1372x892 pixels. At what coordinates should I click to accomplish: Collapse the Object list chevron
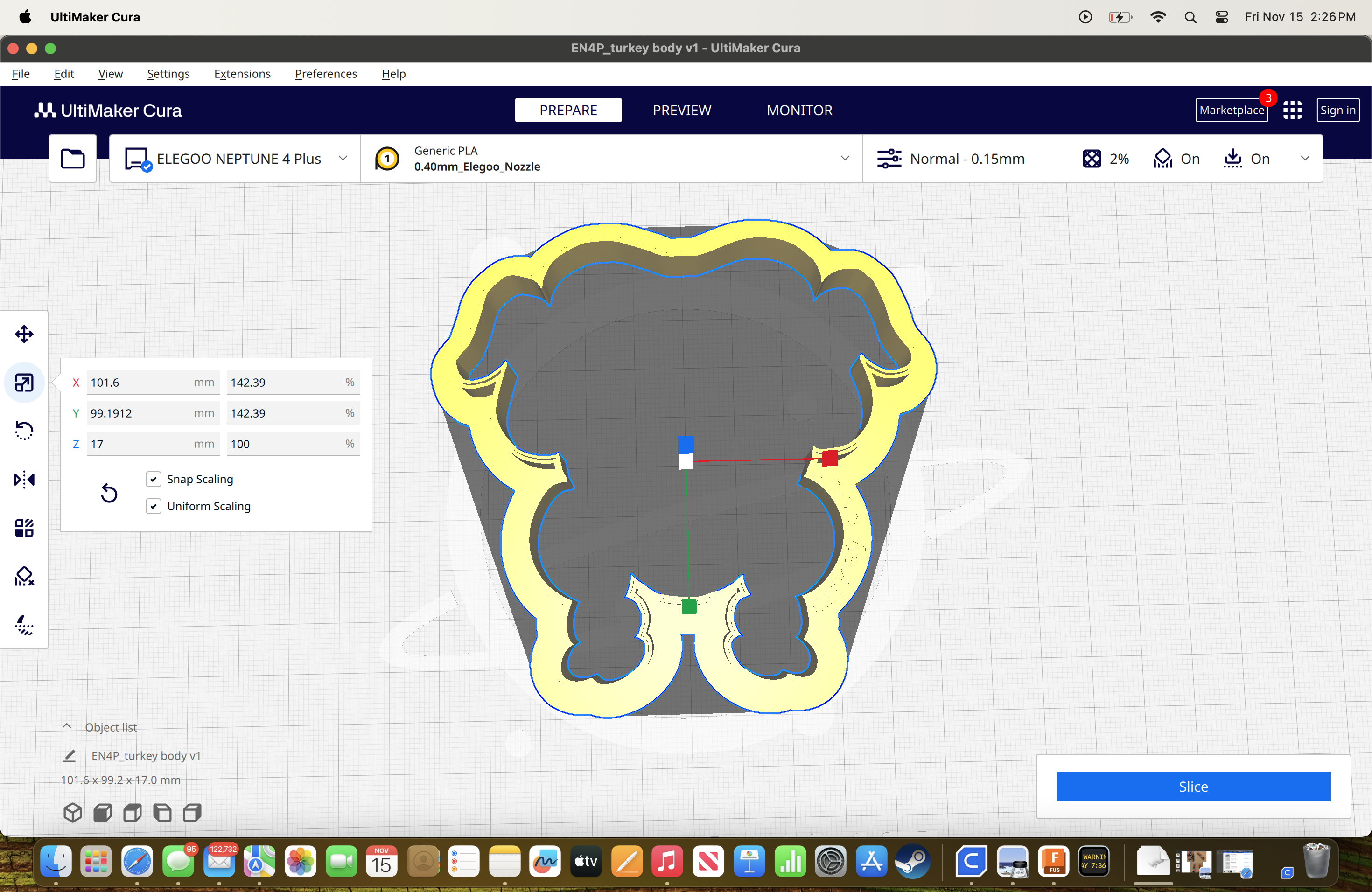click(67, 727)
